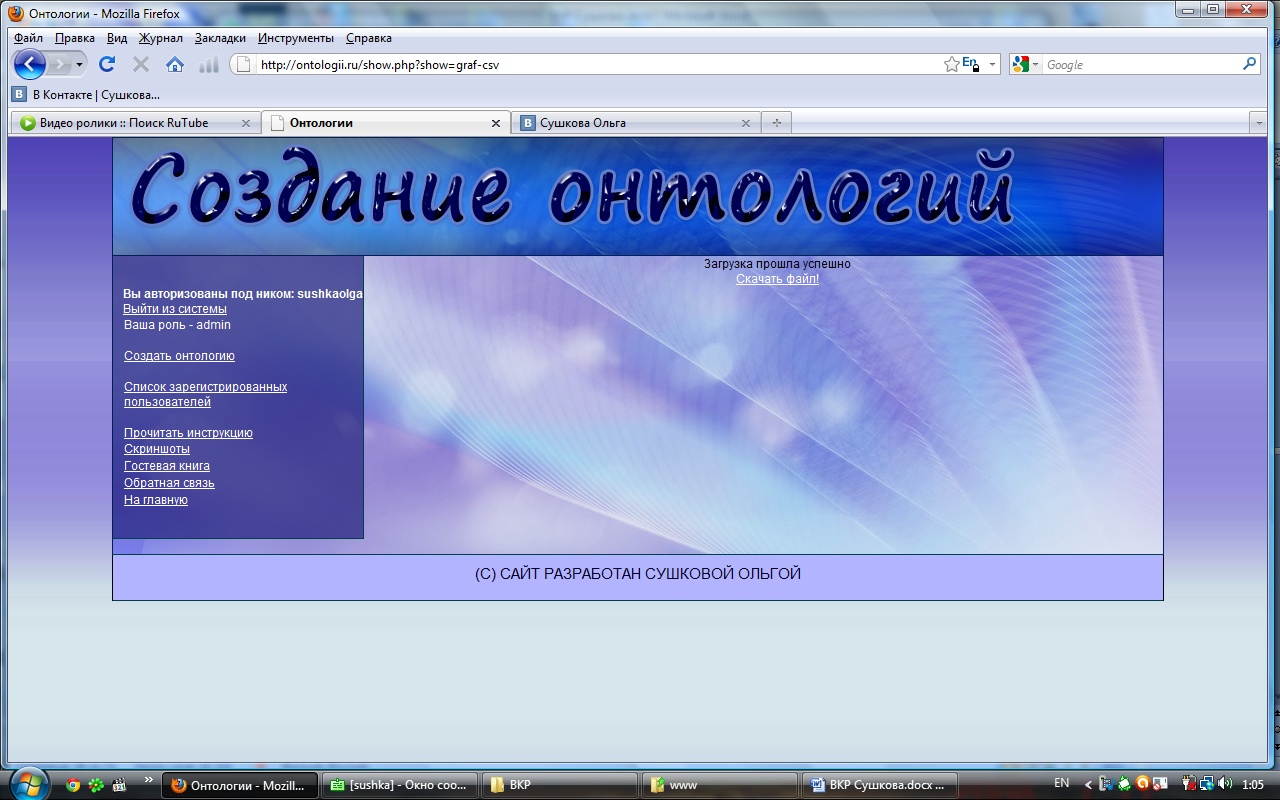The image size is (1280, 800).
Task: Switch to the Онтологии - Mozilla taskbar button
Action: (x=240, y=785)
